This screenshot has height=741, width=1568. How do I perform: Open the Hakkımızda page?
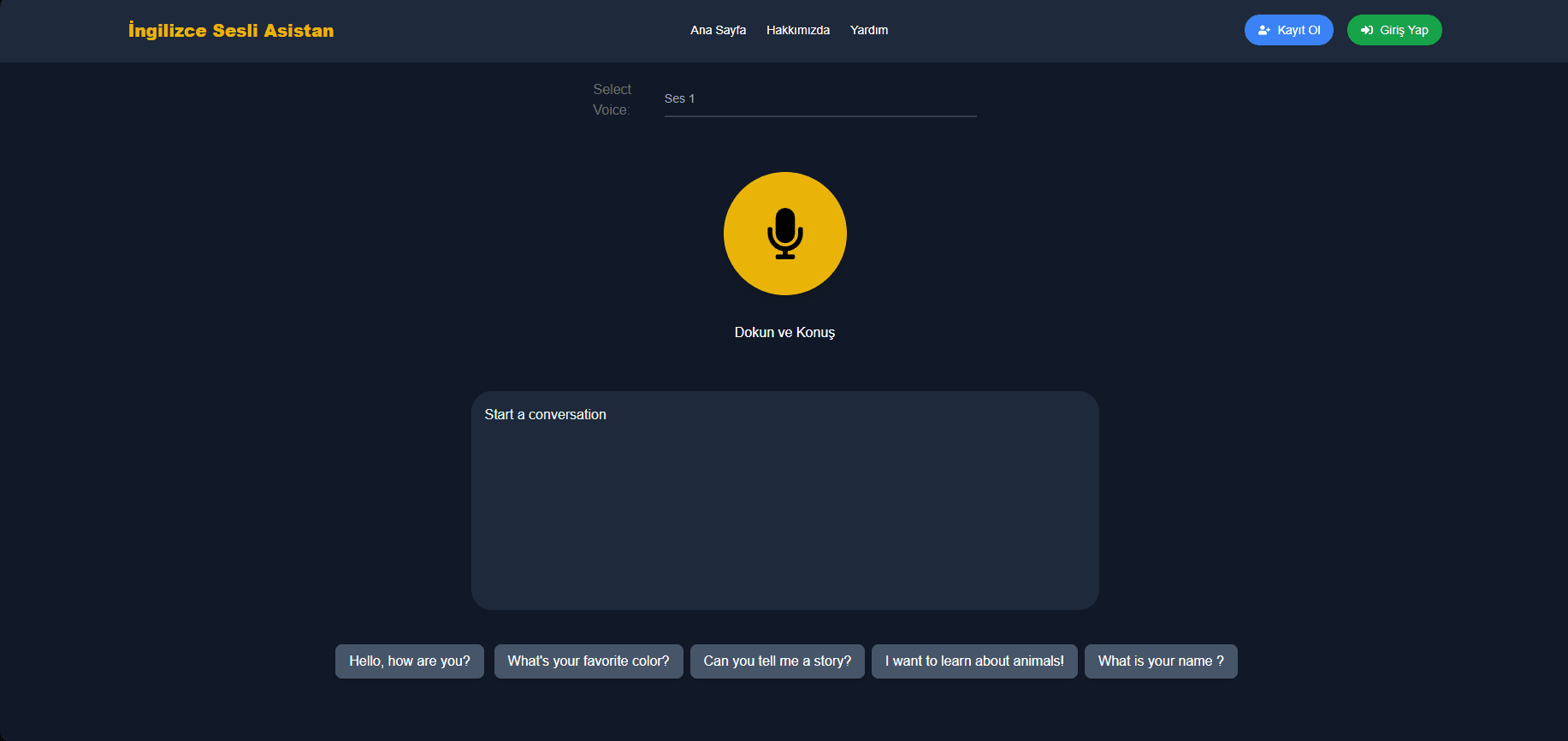tap(797, 30)
